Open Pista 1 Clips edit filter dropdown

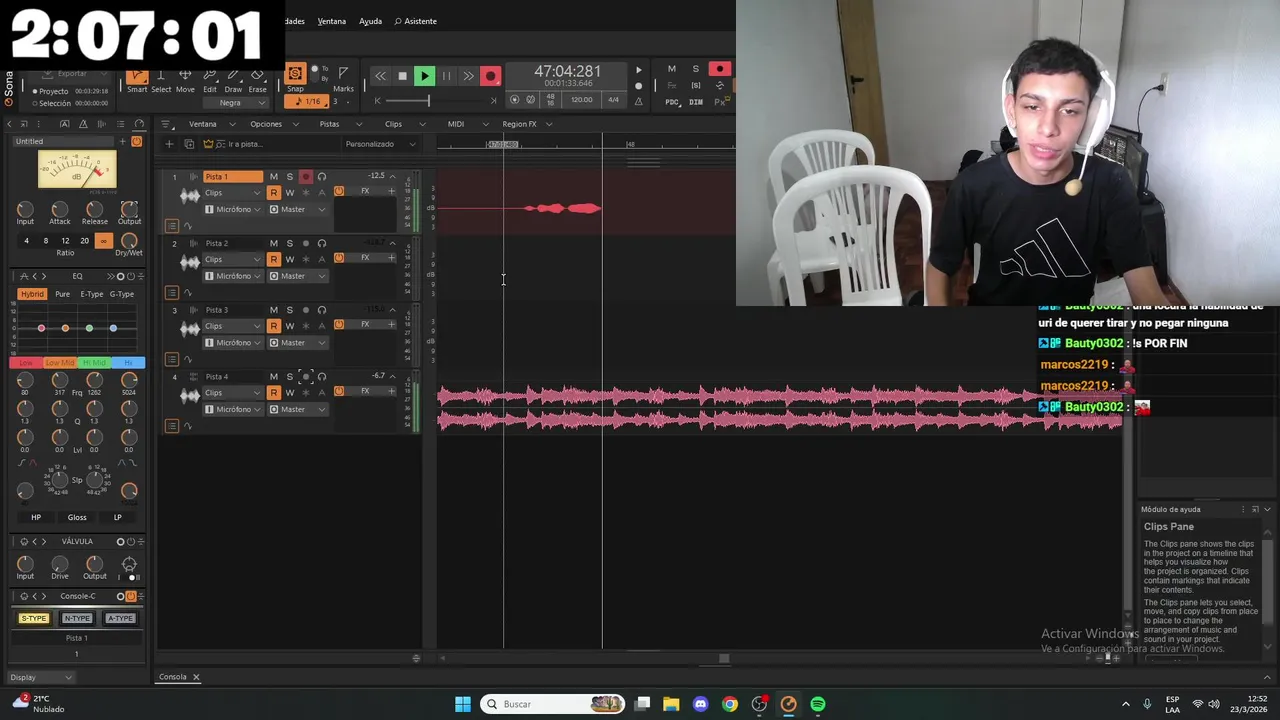233,193
